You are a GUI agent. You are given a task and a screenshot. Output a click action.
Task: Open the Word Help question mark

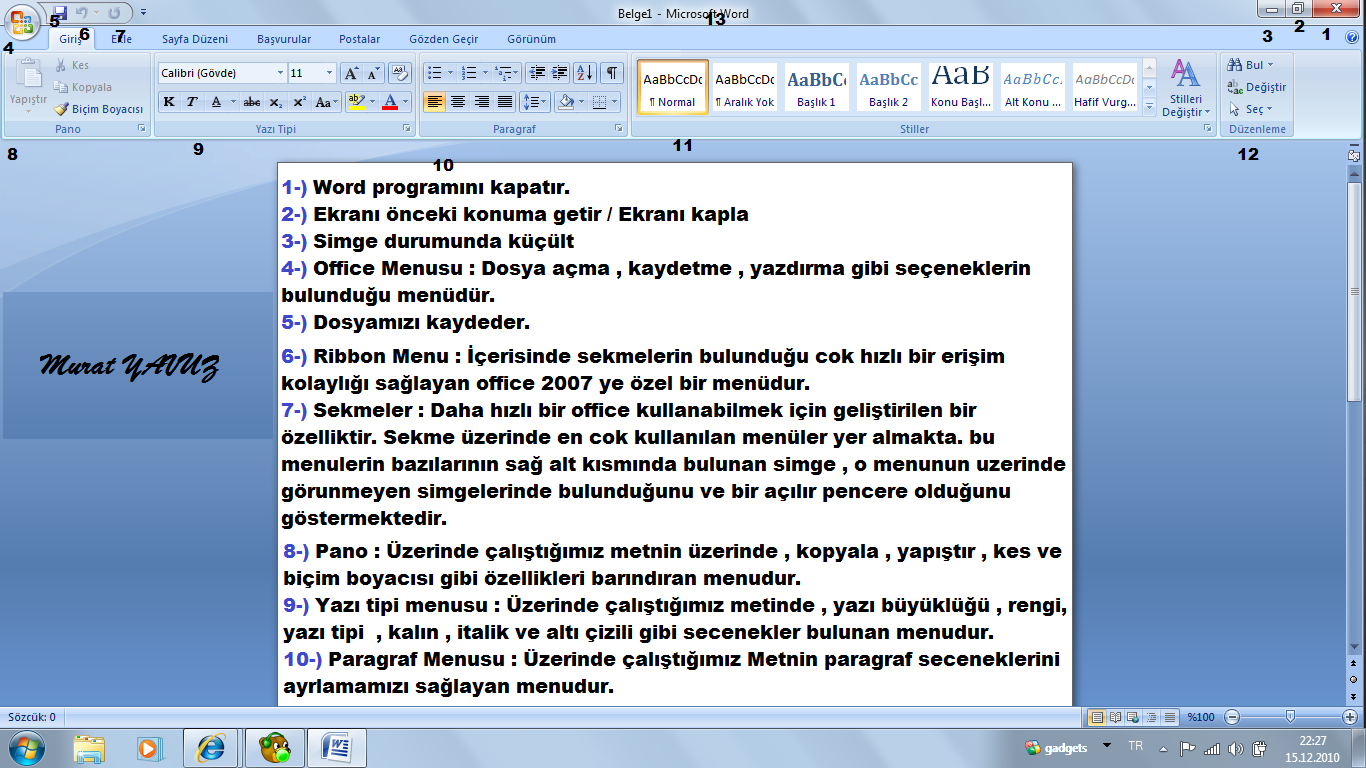pyautogui.click(x=1352, y=38)
